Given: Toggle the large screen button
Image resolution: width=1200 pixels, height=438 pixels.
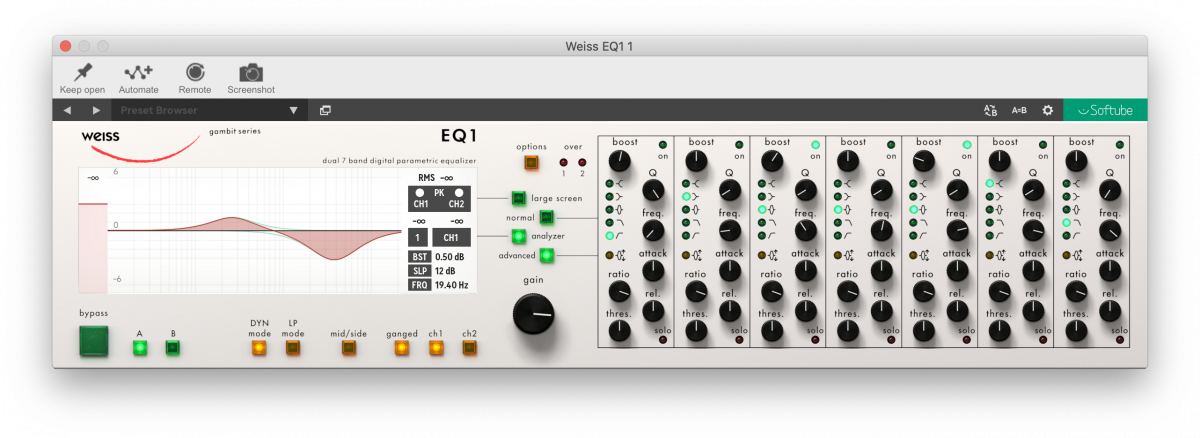Looking at the screenshot, I should 519,198.
